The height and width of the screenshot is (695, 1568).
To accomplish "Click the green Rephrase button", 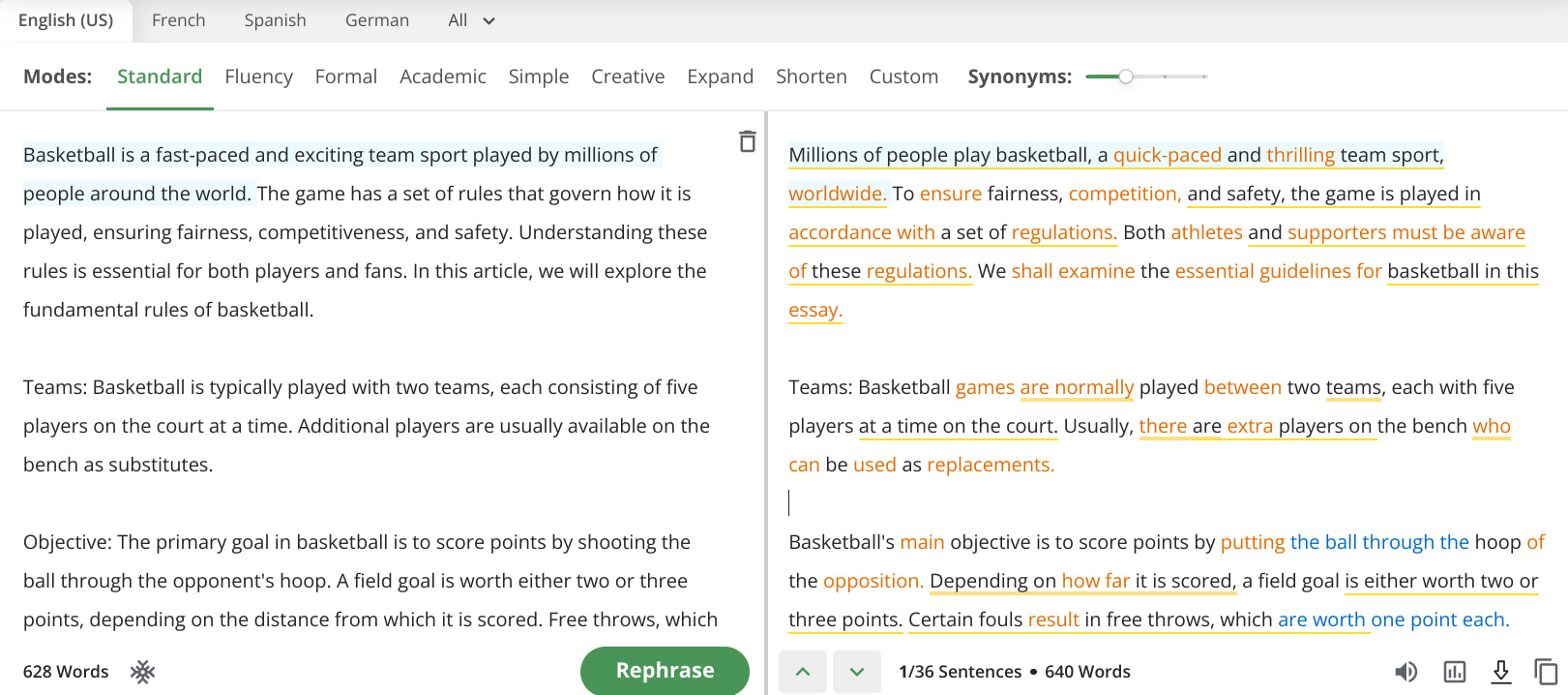I will 665,671.
